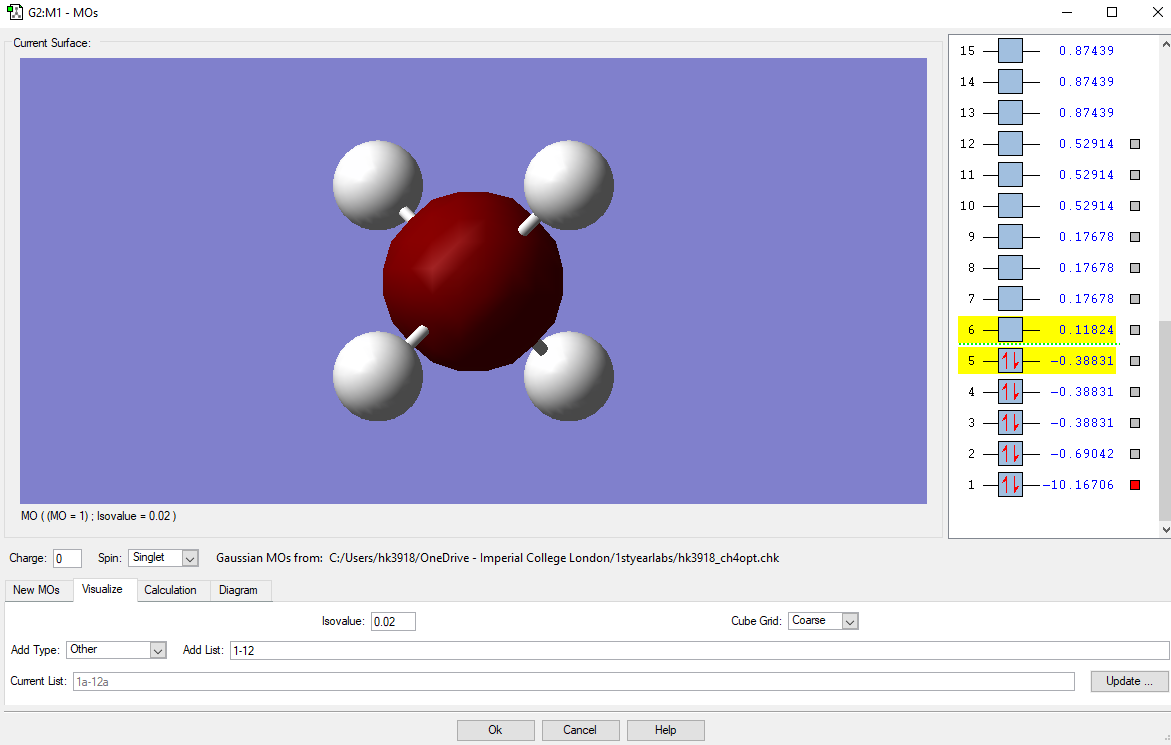The height and width of the screenshot is (745, 1171).
Task: Toggle the gray surface square beside orbital 5
Action: coord(1135,361)
